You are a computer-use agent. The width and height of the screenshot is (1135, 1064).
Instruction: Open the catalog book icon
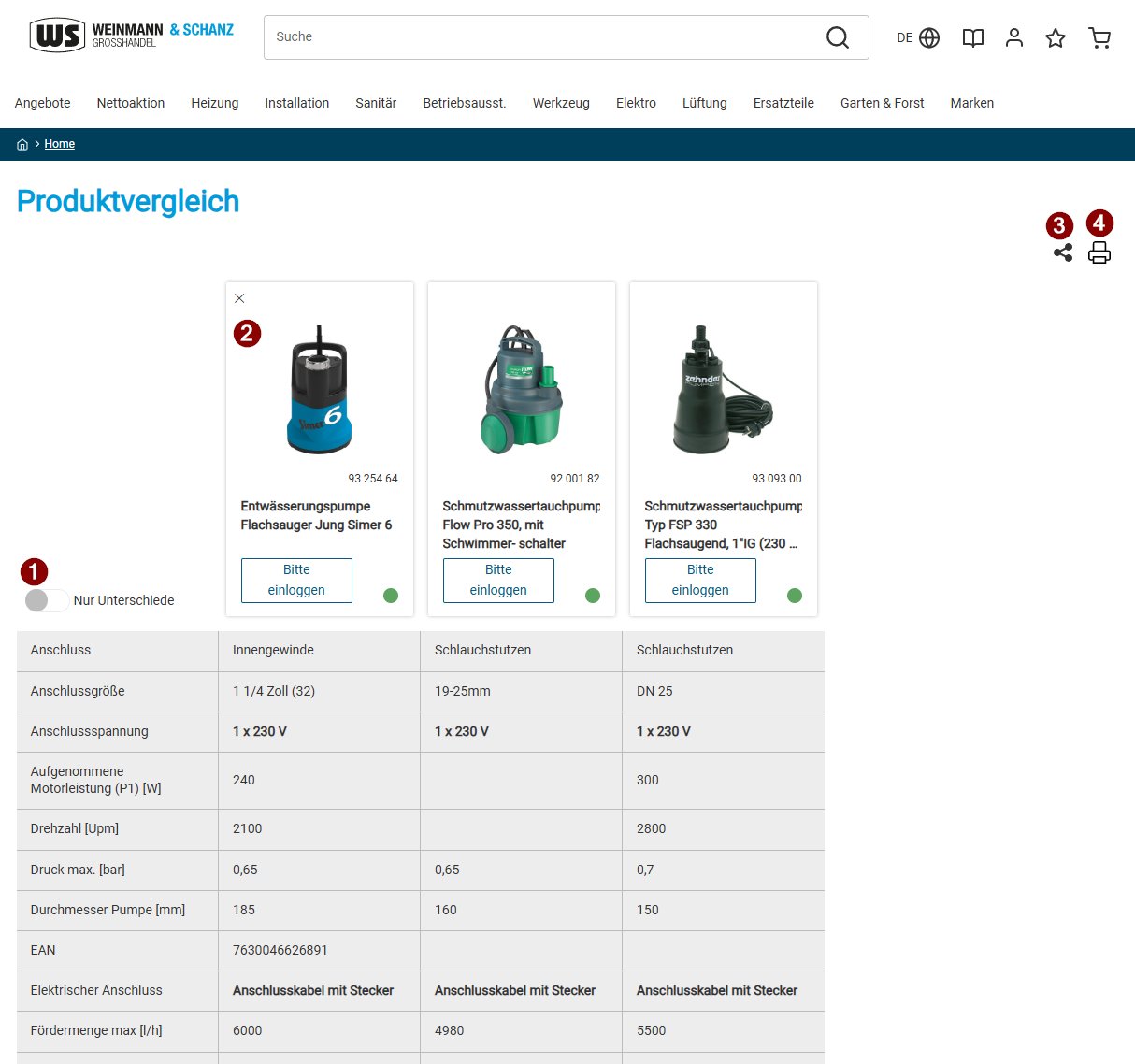(973, 37)
